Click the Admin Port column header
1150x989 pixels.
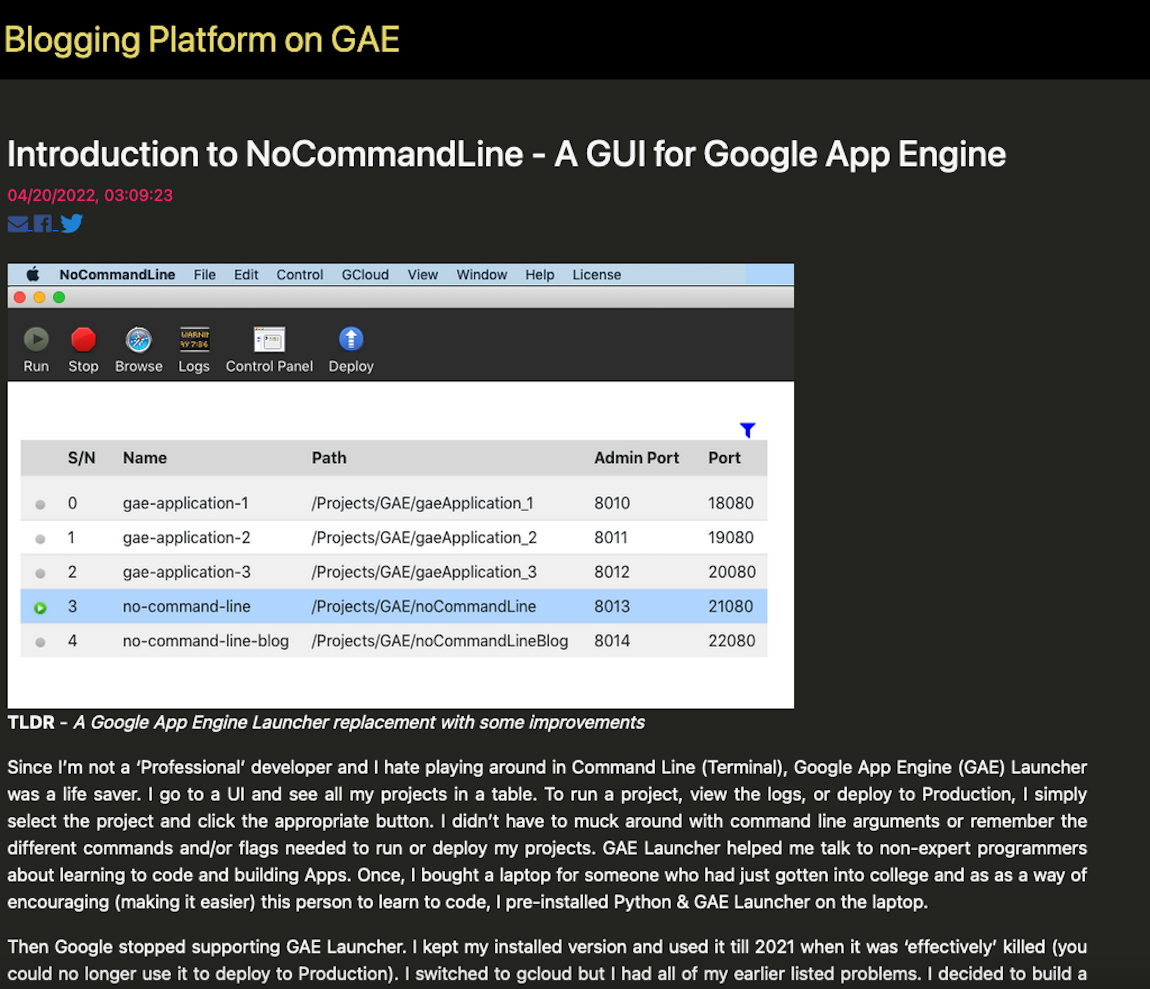(x=637, y=458)
